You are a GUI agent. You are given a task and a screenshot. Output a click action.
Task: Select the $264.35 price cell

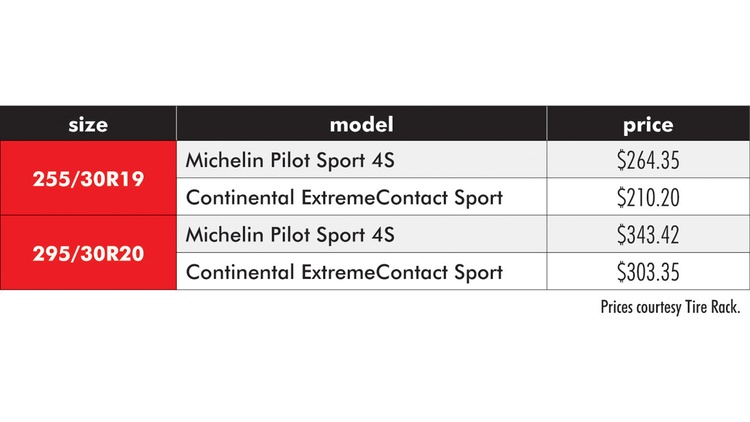pos(647,160)
